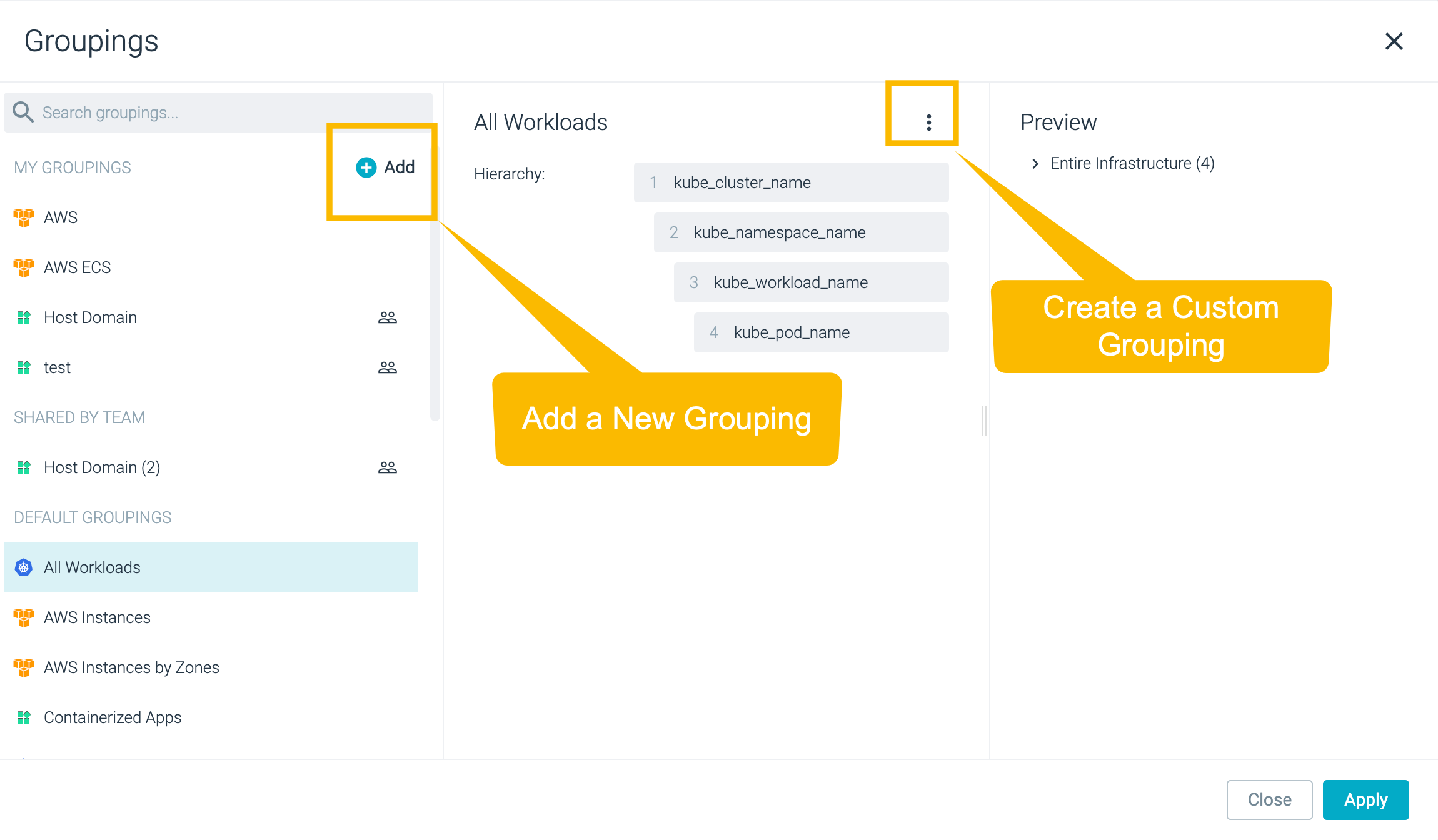Viewport: 1438px width, 840px height.
Task: Click the magnifier search icon
Action: pos(23,112)
